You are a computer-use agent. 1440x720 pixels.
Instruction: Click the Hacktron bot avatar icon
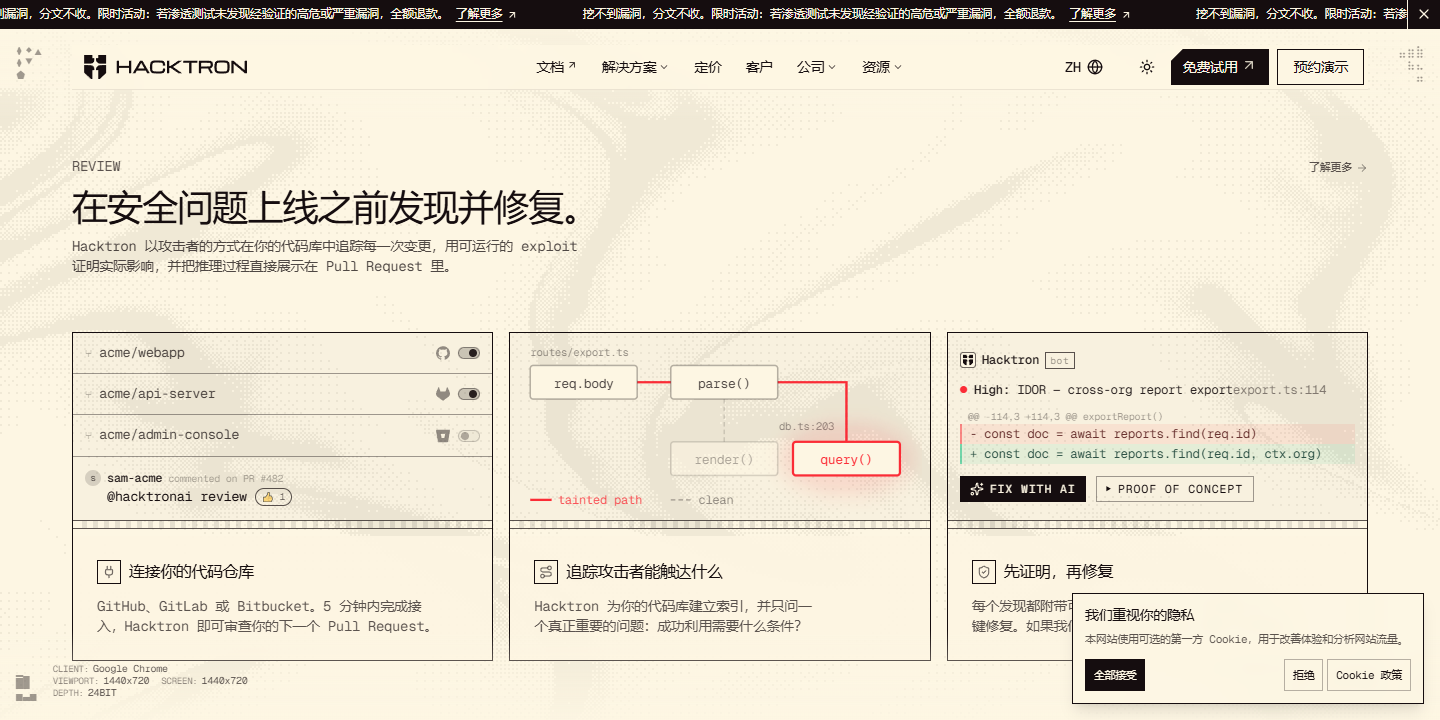968,360
